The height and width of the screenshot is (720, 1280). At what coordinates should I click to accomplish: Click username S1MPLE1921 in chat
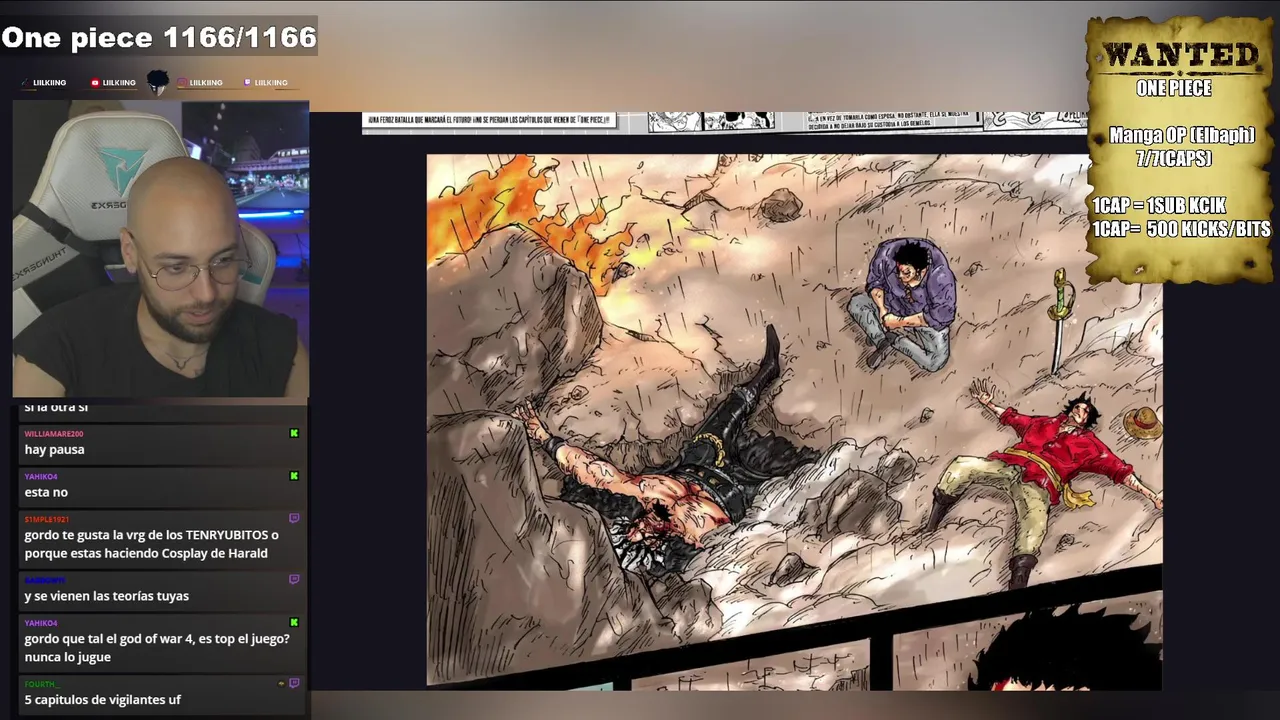[47, 520]
